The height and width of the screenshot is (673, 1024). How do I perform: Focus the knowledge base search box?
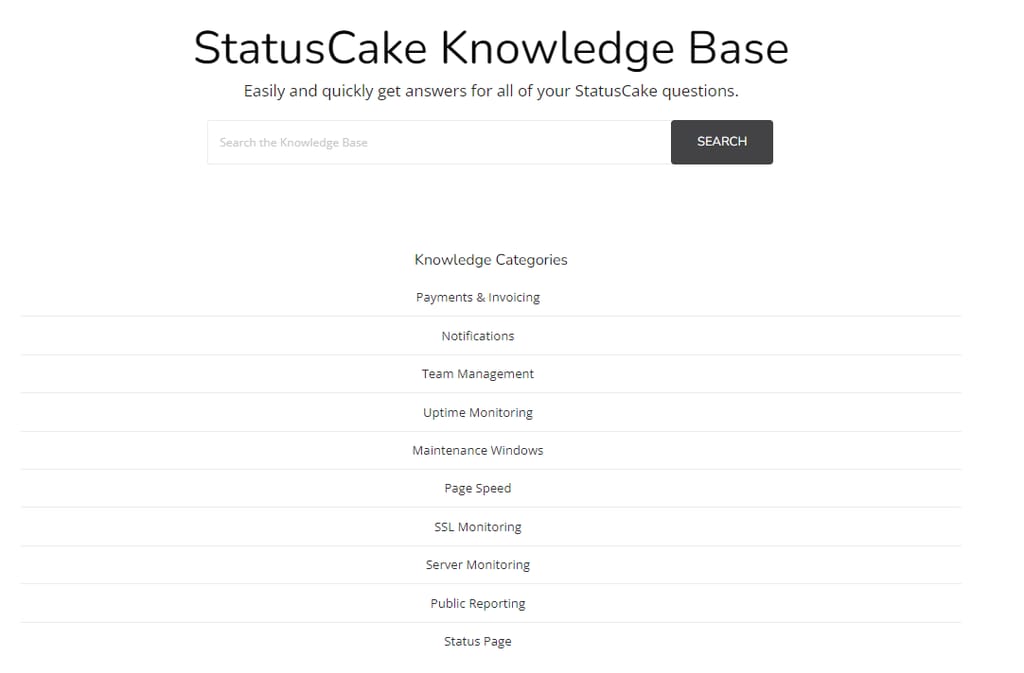439,142
